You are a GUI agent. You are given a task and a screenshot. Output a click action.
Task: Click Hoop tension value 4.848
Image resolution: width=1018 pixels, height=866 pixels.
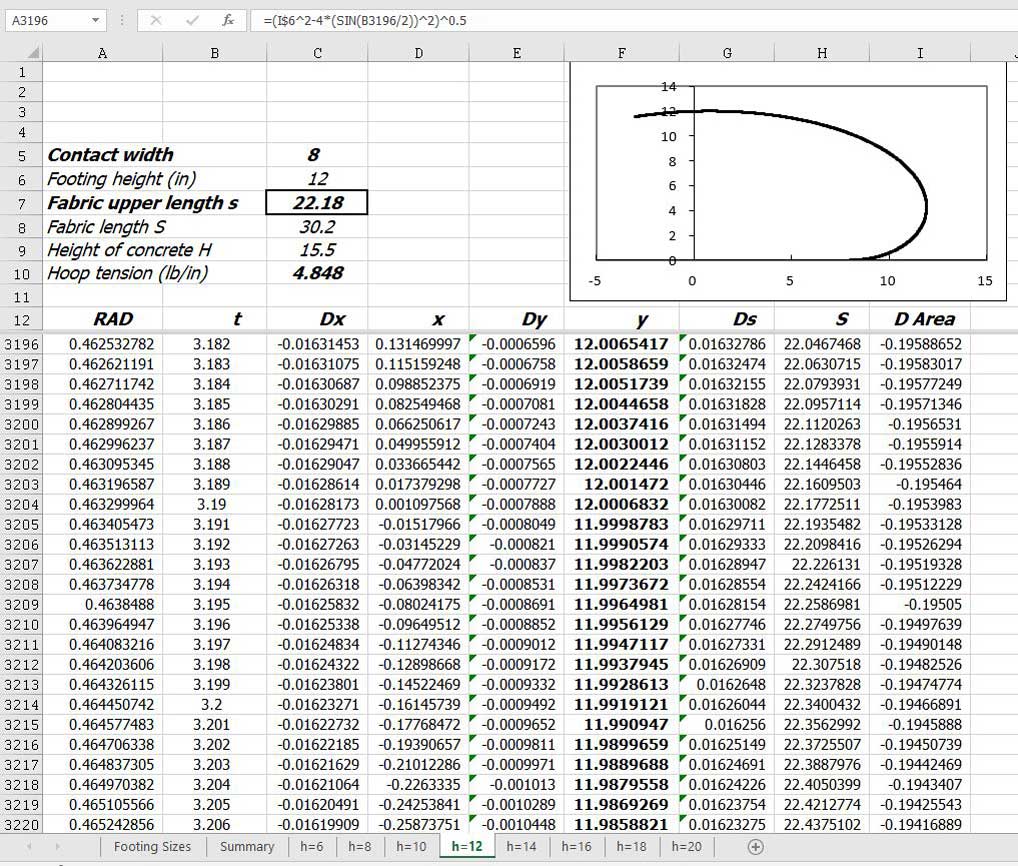pyautogui.click(x=317, y=273)
